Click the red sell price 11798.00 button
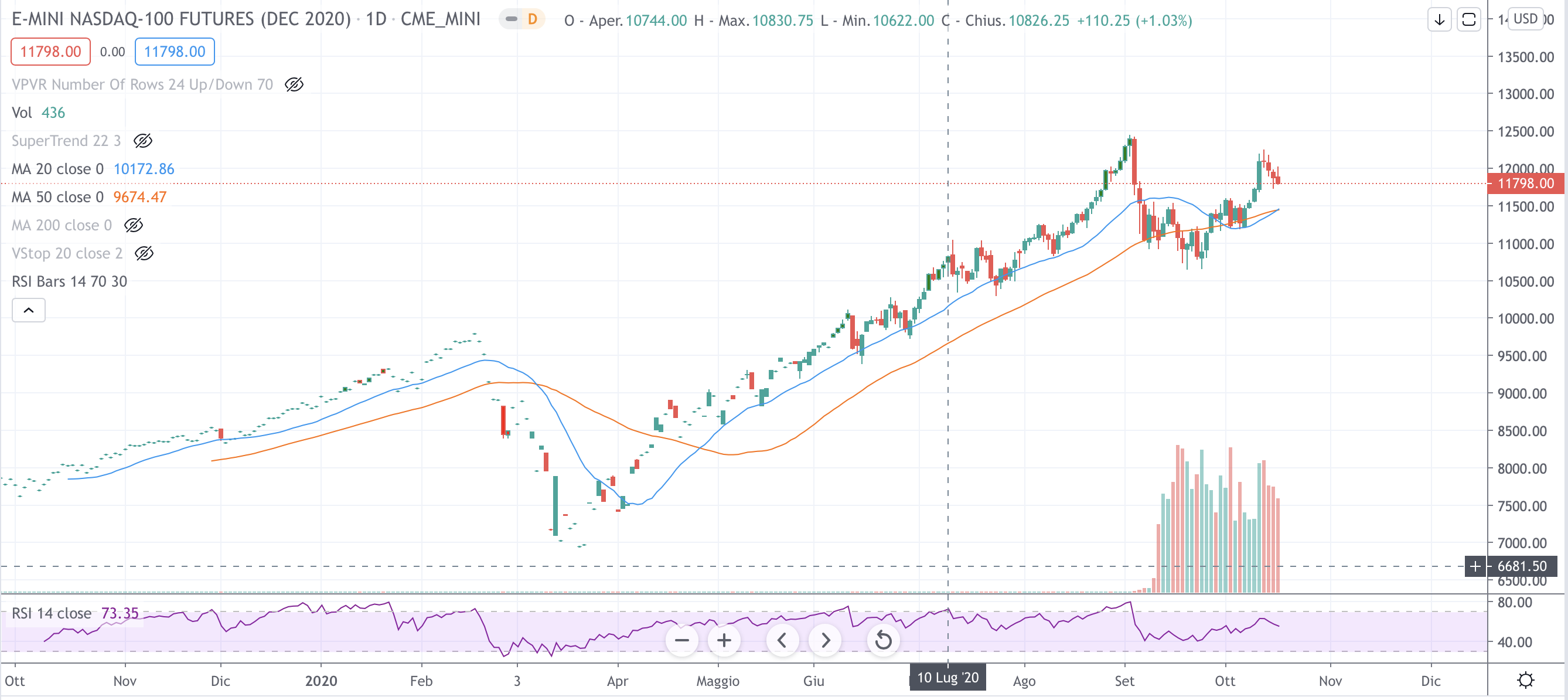The image size is (1568, 700). tap(50, 52)
